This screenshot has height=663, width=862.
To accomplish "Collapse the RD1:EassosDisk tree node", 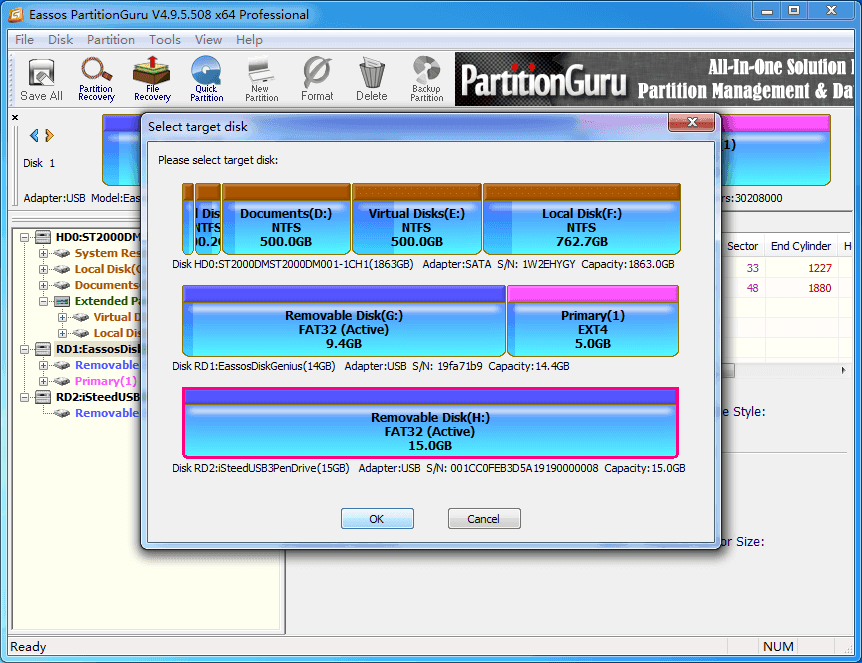I will [x=24, y=349].
